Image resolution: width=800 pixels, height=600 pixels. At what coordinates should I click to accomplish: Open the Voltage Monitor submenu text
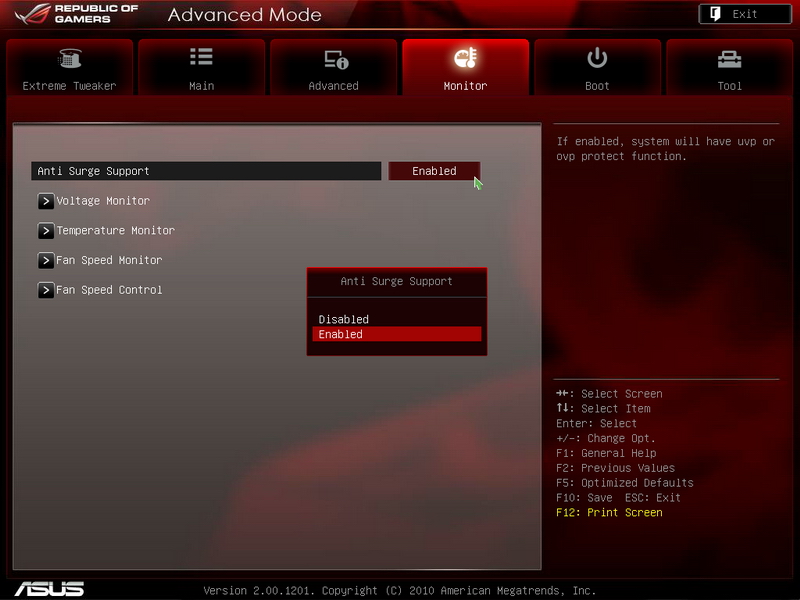click(x=103, y=201)
